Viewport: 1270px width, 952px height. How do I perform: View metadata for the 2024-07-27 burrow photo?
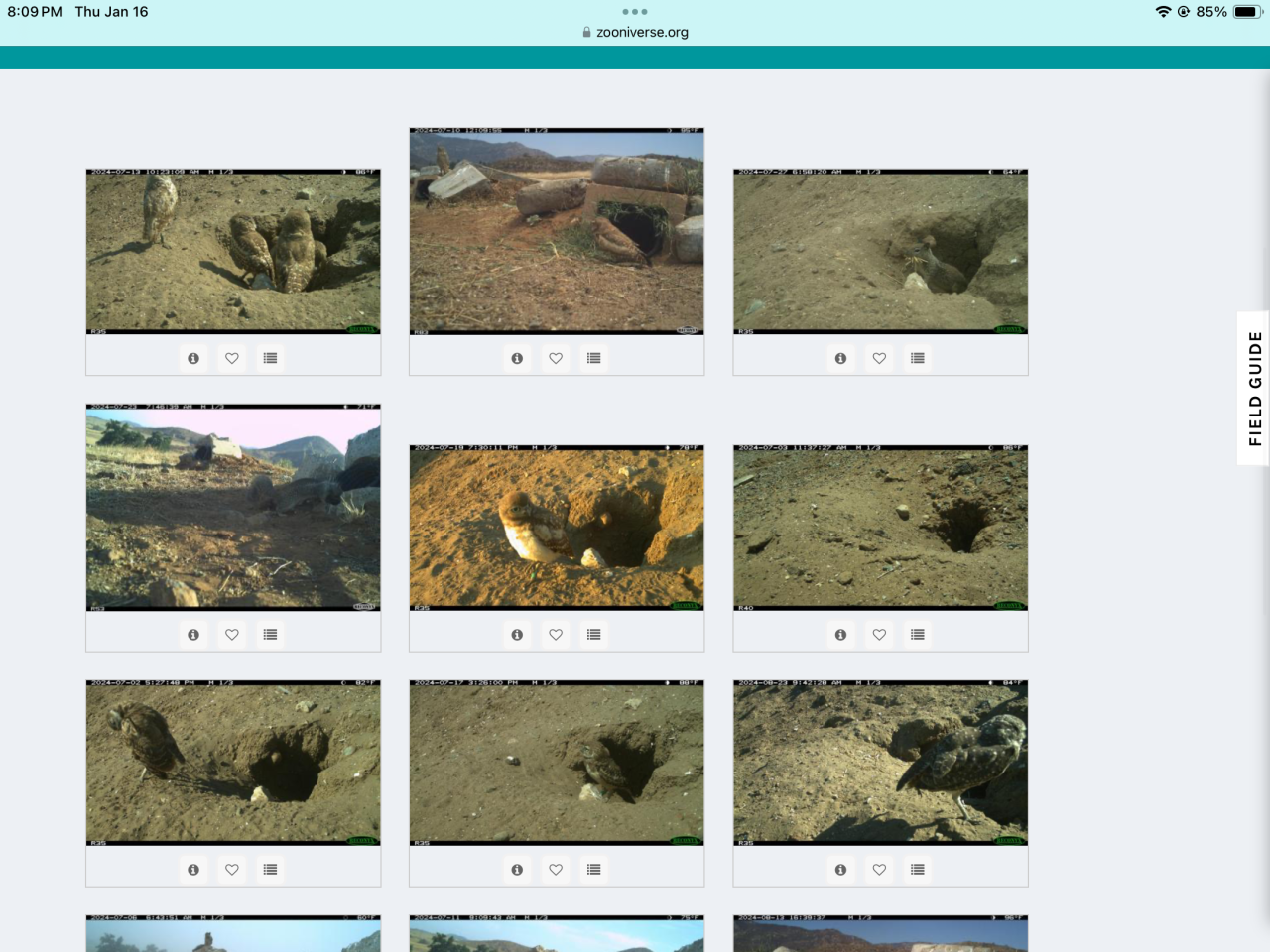coord(840,358)
